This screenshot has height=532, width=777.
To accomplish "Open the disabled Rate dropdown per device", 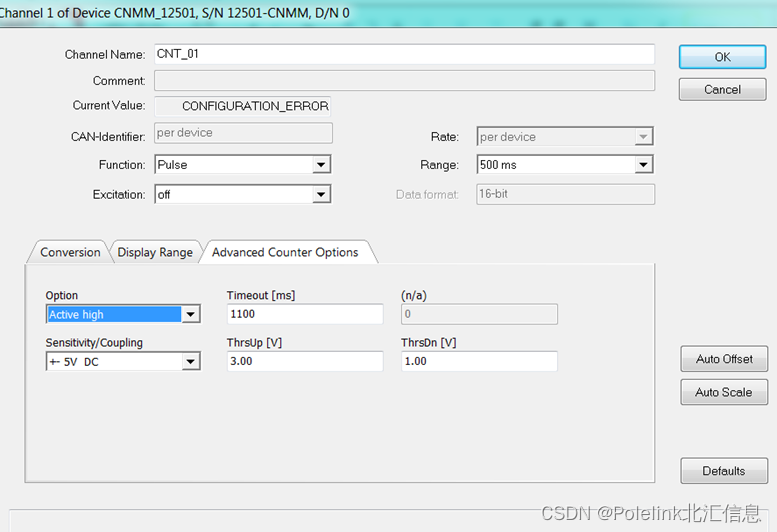I will [x=565, y=137].
